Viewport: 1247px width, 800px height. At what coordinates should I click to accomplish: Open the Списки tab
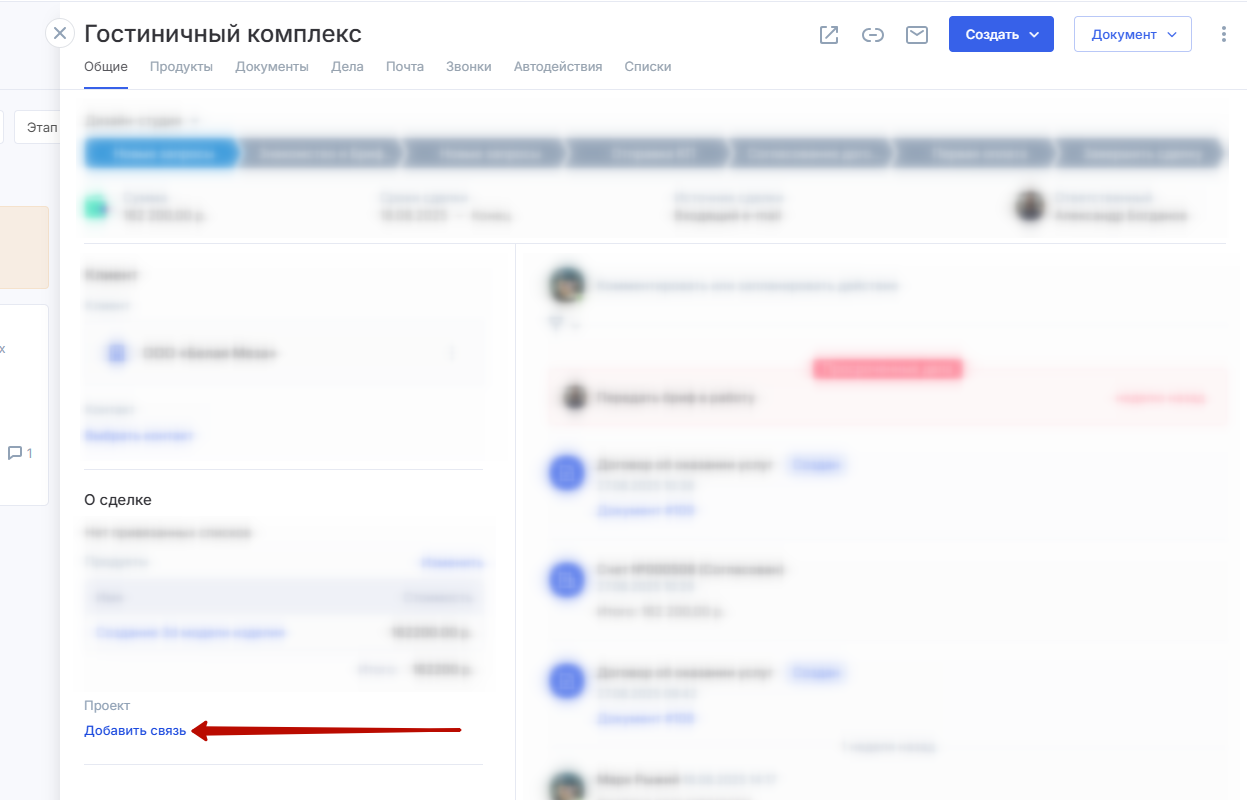[x=648, y=67]
